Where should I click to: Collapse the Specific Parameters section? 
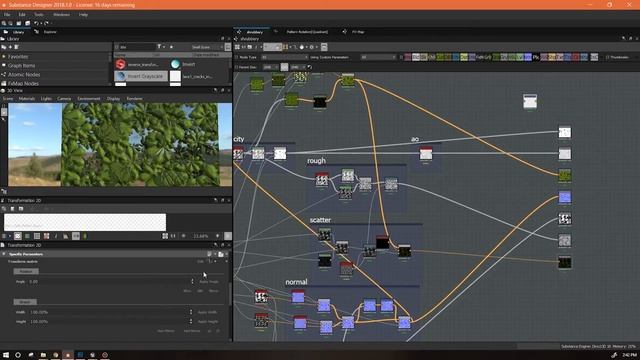click(x=4, y=254)
